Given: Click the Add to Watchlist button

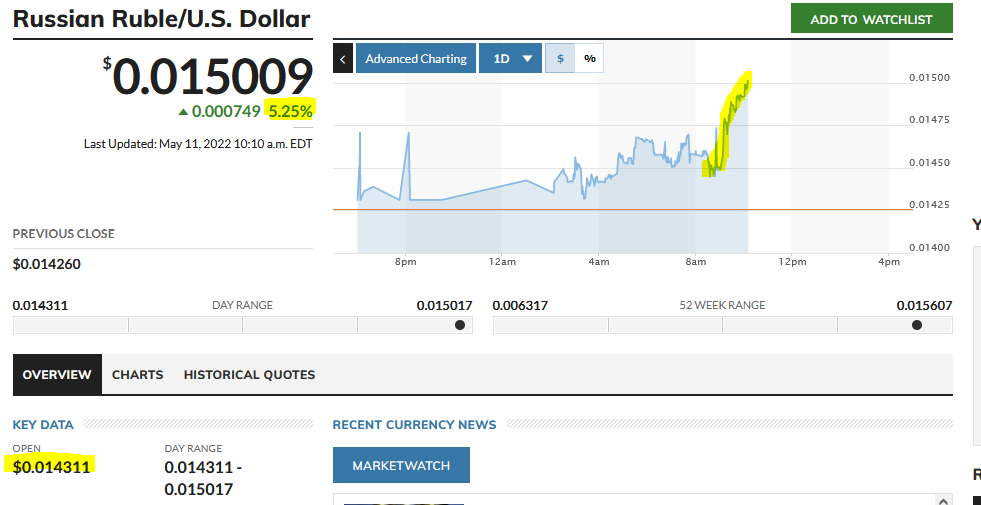Looking at the screenshot, I should [872, 19].
